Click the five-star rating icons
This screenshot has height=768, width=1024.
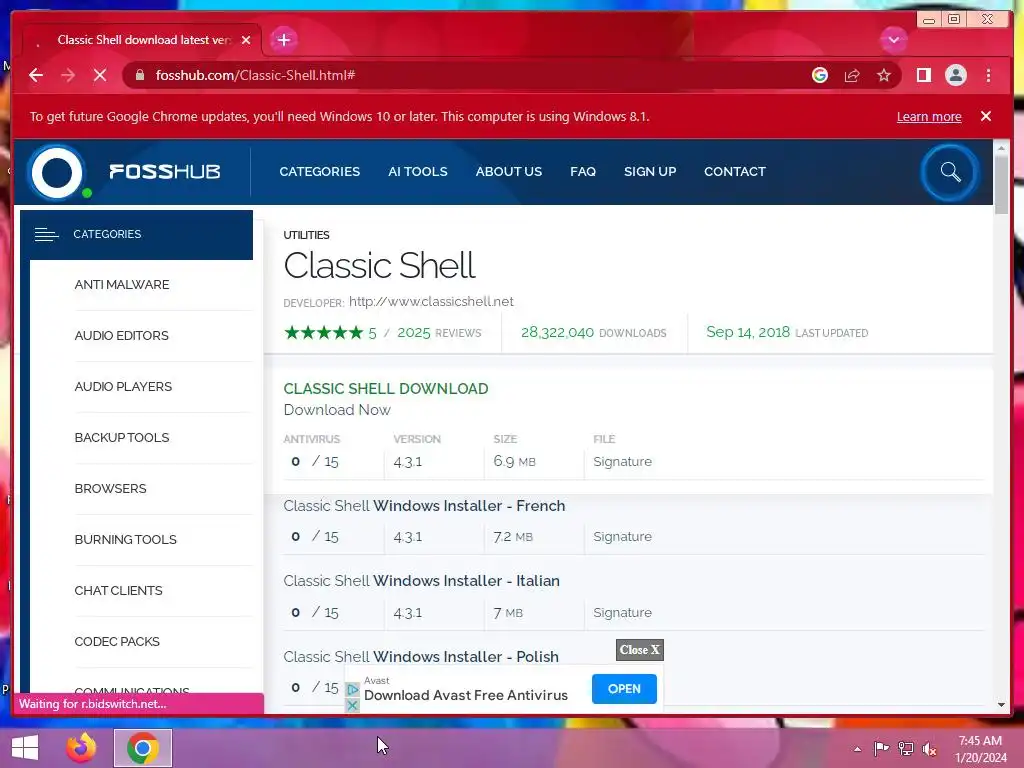(x=323, y=332)
